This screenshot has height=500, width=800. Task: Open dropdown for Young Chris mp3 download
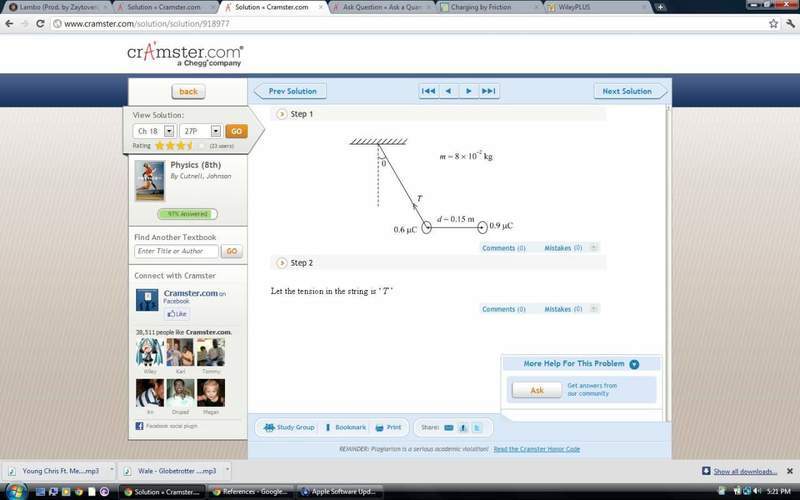pos(111,470)
